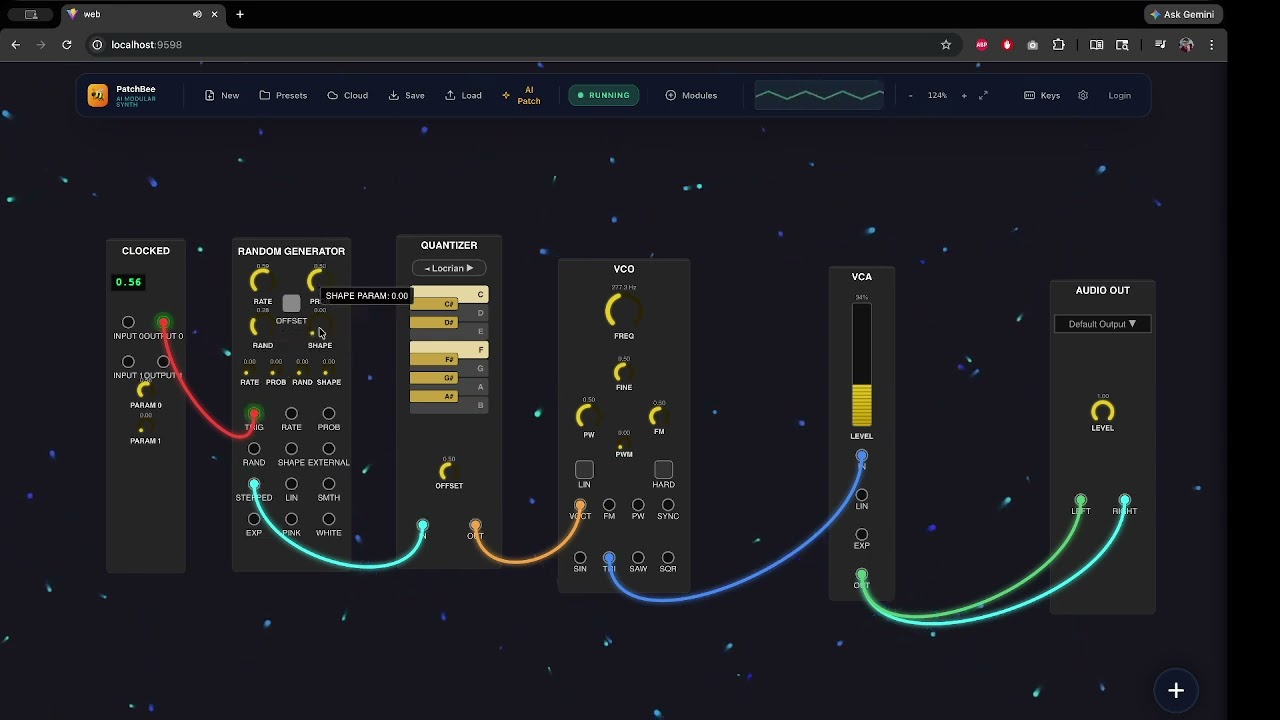This screenshot has width=1280, height=720.
Task: Toggle the G# key in the Quantizer
Action: 434,378
